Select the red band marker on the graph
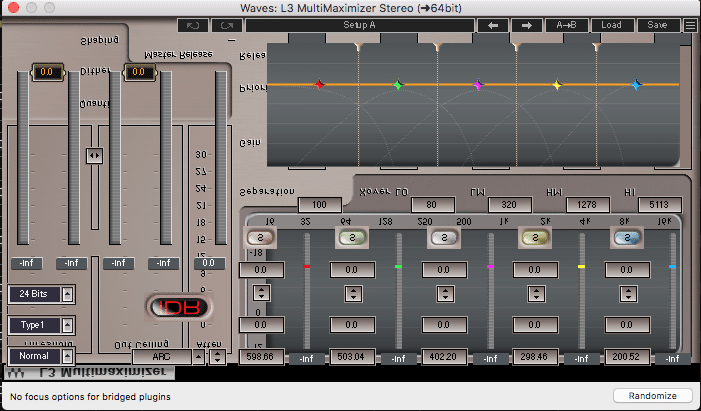The height and width of the screenshot is (411, 701). 319,84
